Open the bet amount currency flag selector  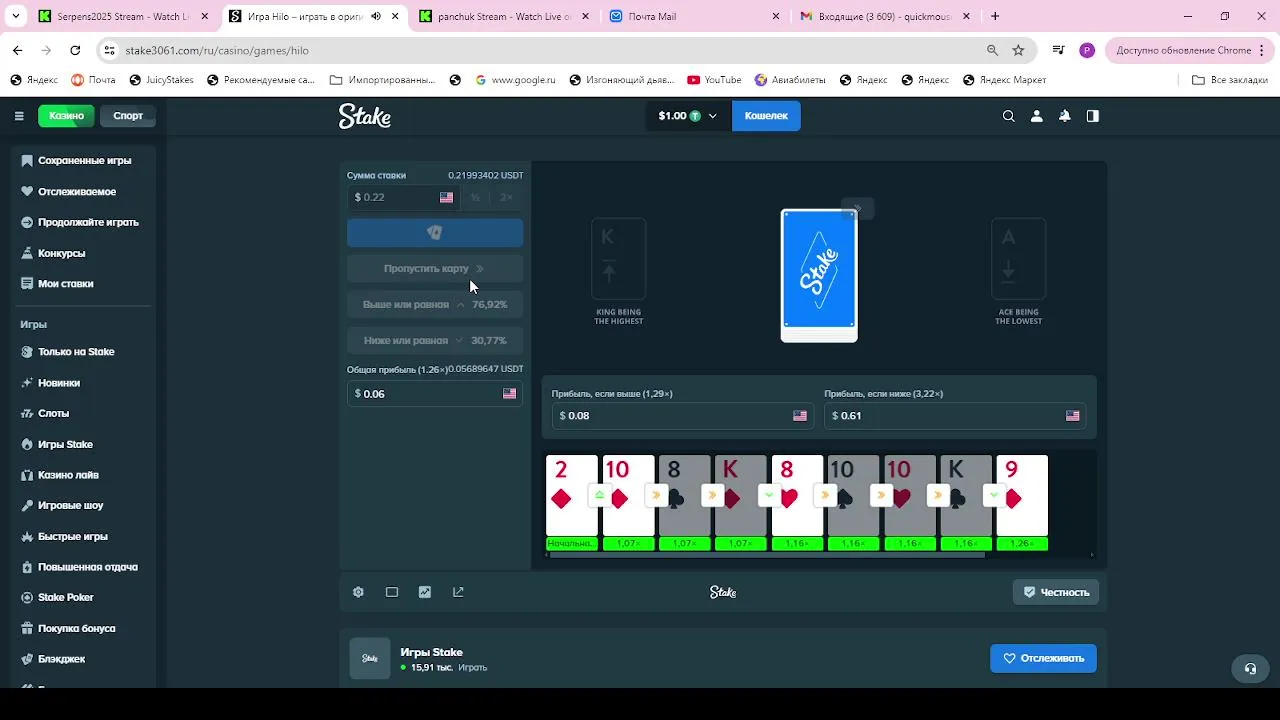(x=446, y=197)
